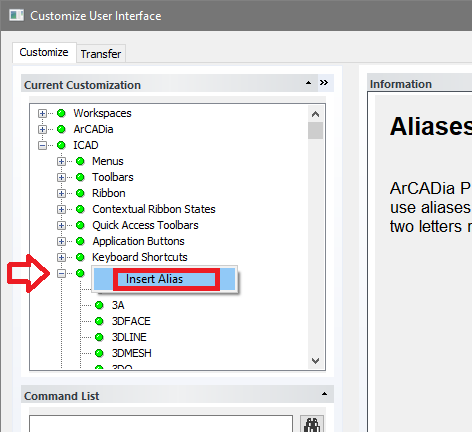Expand the Menus node
Viewport: 472px width, 432px height.
(x=61, y=161)
